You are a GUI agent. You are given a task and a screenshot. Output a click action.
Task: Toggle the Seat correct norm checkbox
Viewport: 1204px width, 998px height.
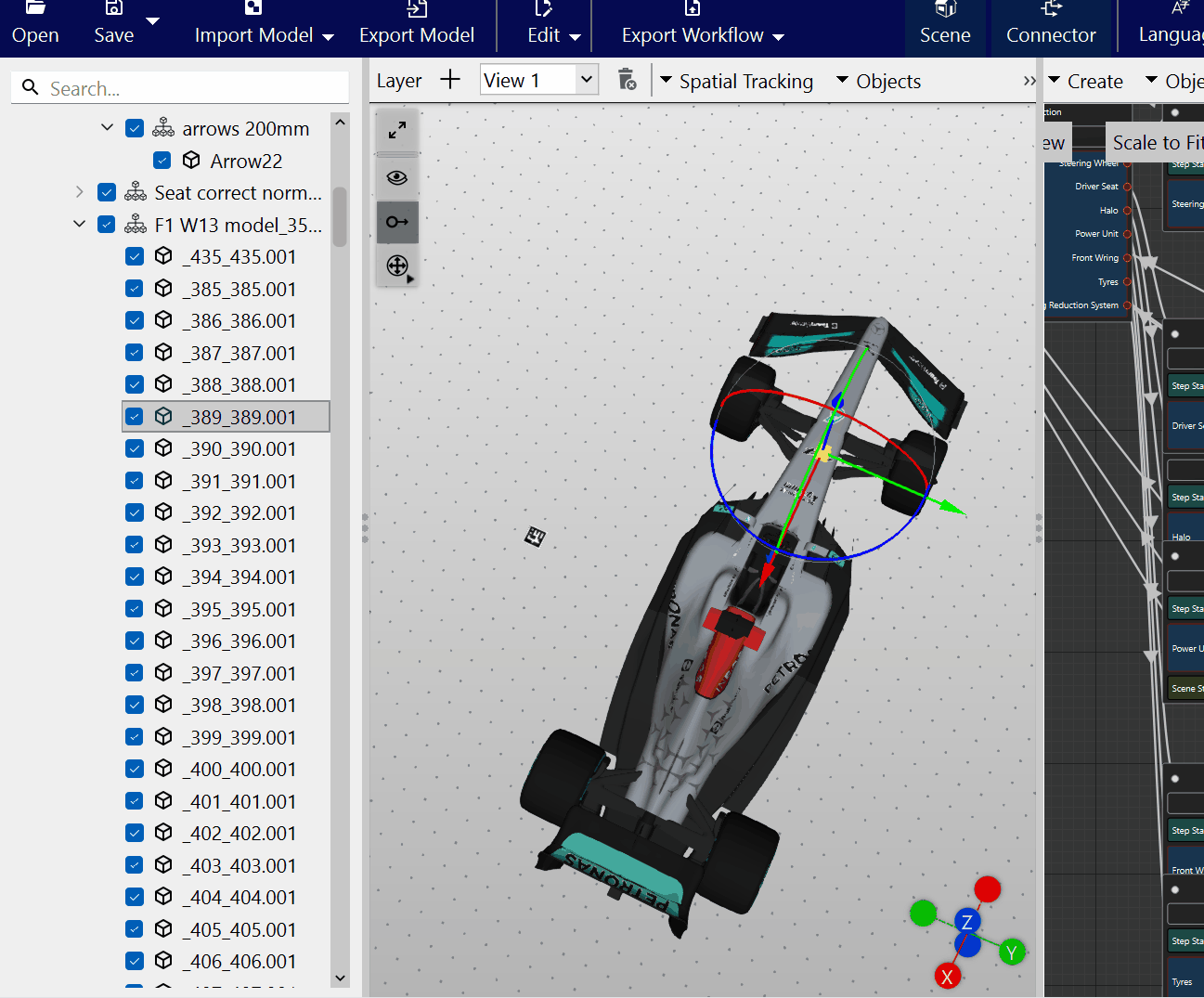click(107, 192)
